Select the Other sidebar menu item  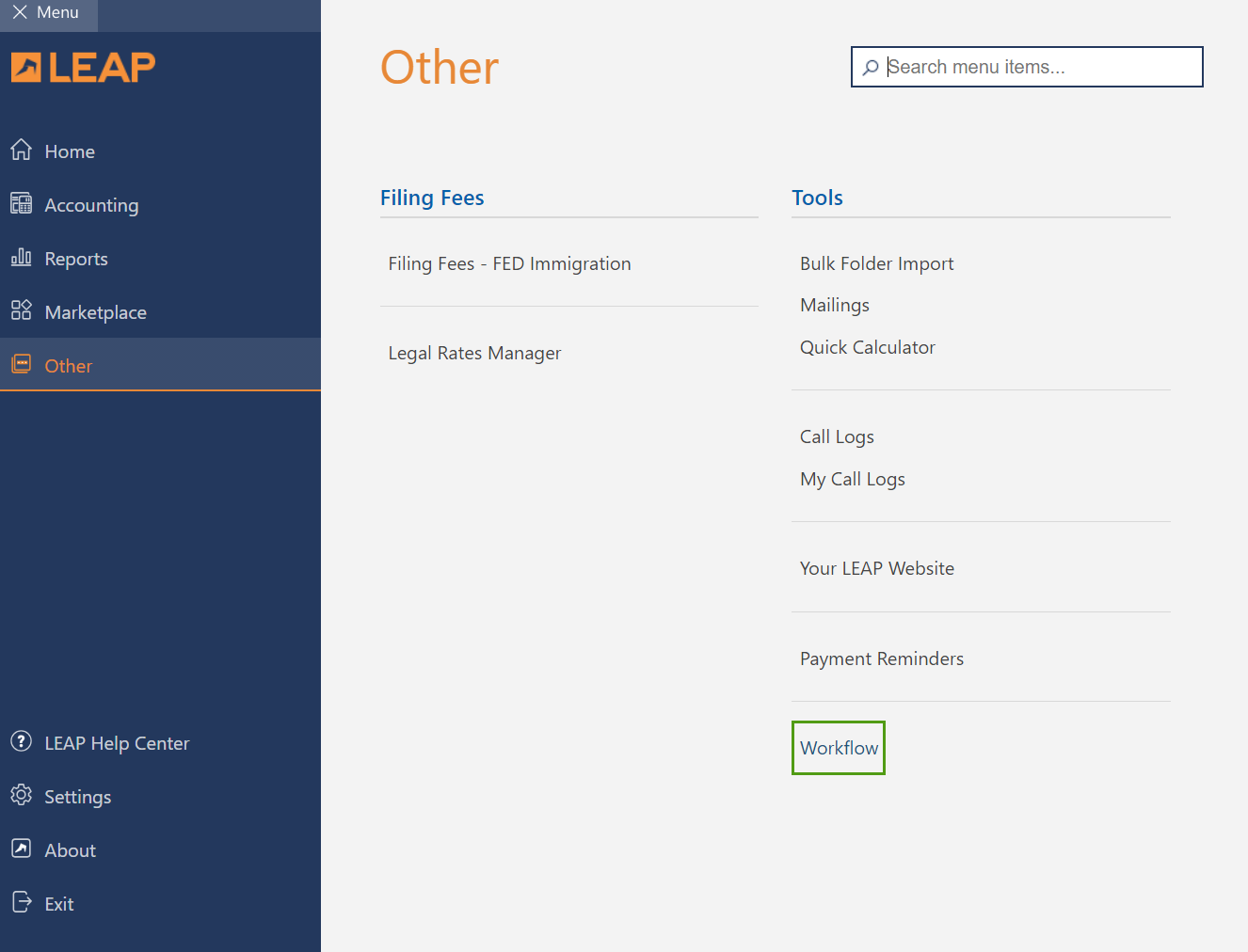click(x=68, y=366)
